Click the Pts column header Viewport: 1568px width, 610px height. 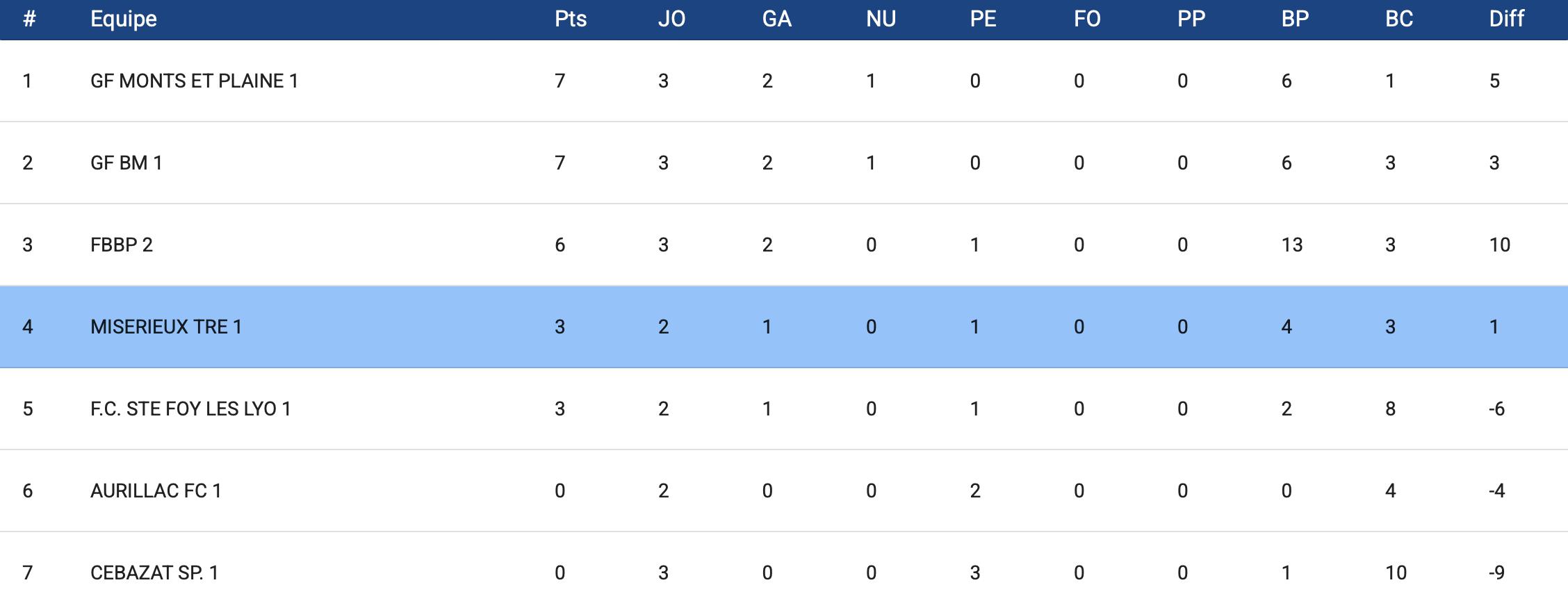pyautogui.click(x=571, y=19)
